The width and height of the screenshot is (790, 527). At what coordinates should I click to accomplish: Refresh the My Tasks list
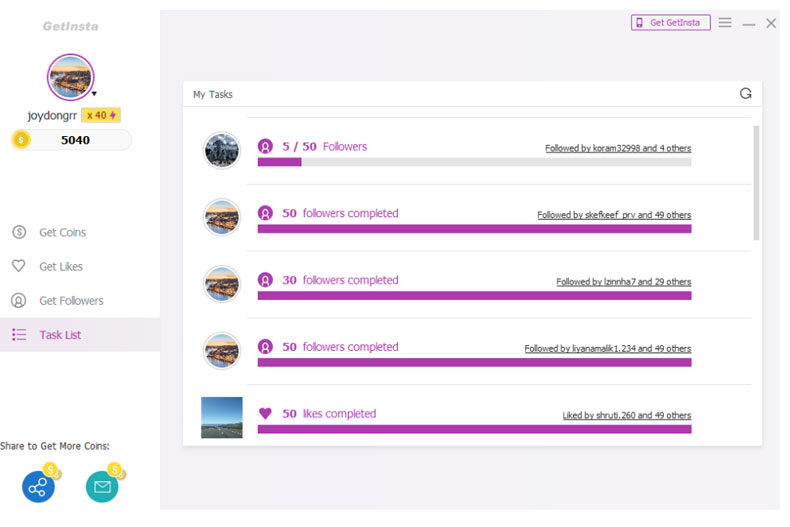(x=745, y=93)
